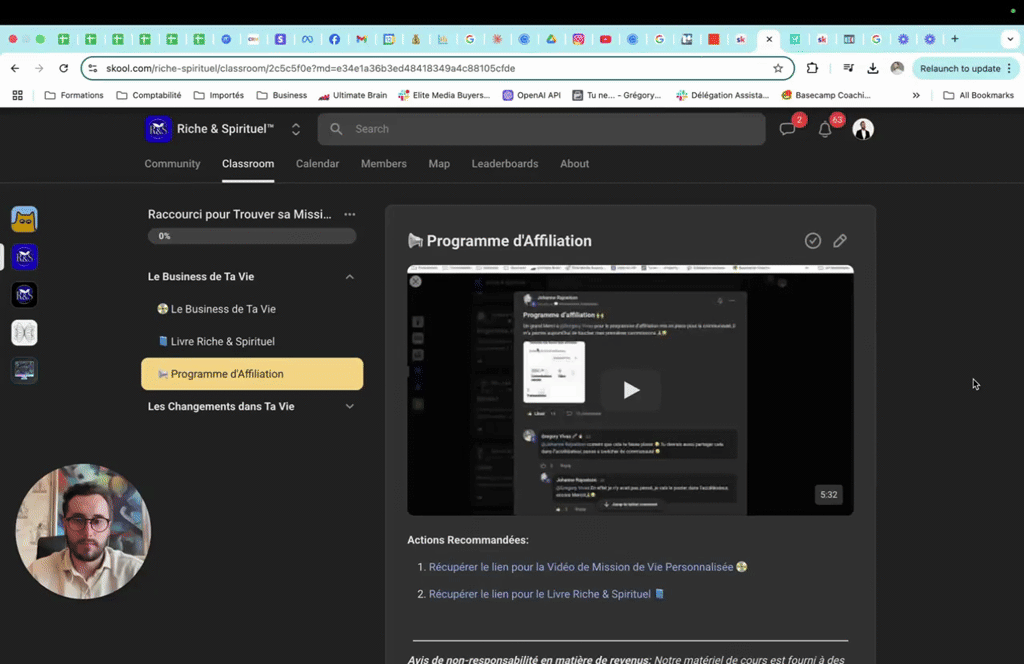Open tab search dropdown arrow
The image size is (1024, 664).
(1010, 39)
